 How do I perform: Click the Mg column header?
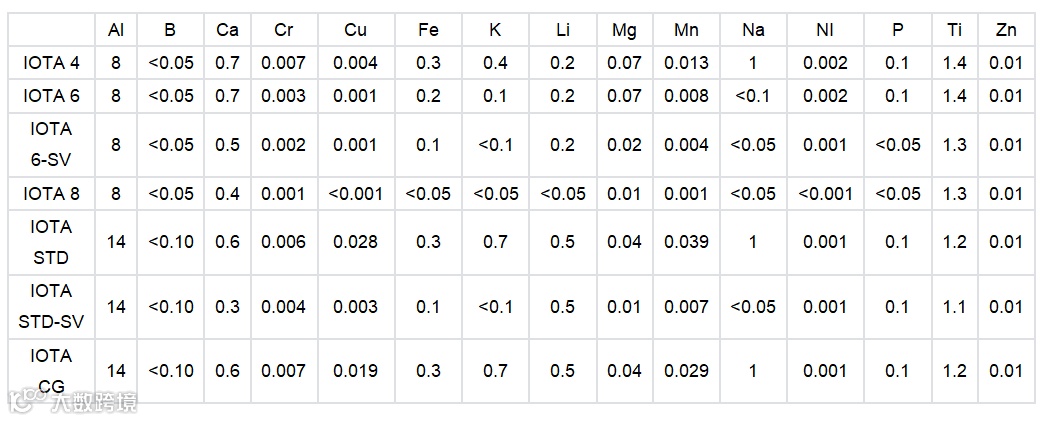tap(624, 30)
